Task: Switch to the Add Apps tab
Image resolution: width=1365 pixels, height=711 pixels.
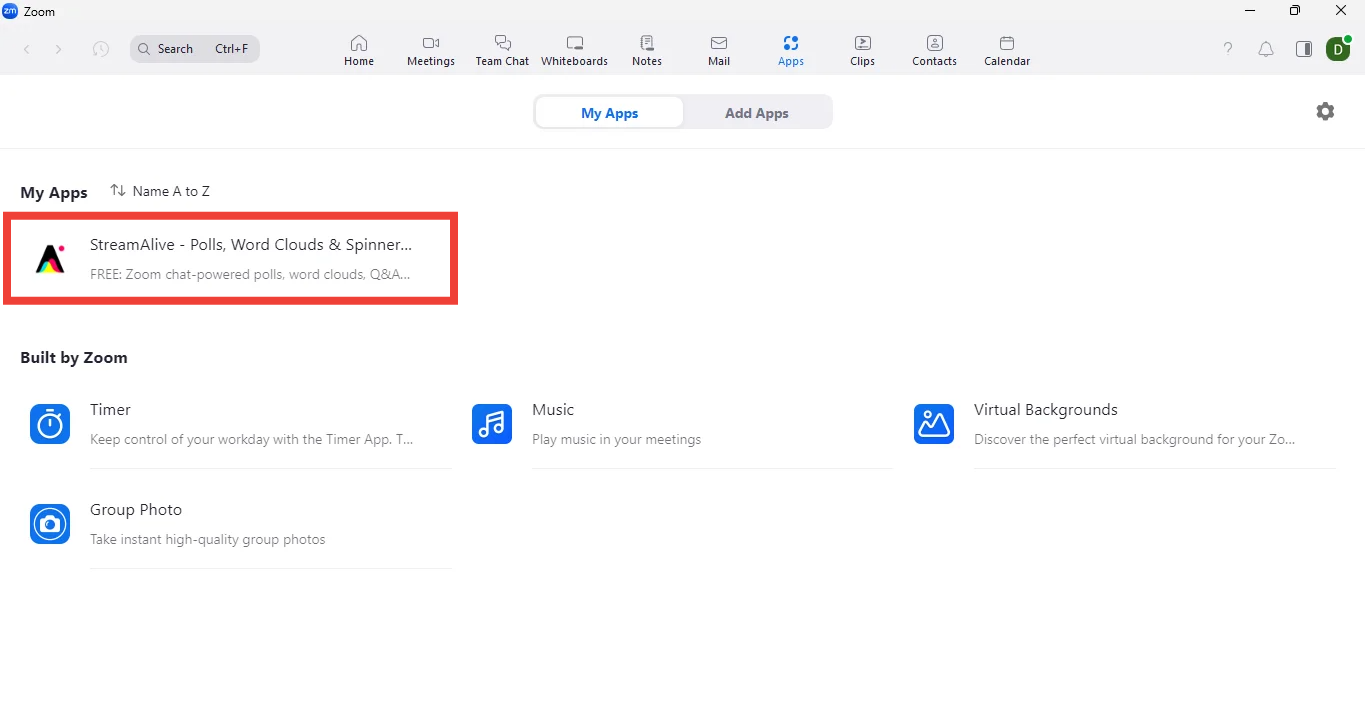Action: point(756,113)
